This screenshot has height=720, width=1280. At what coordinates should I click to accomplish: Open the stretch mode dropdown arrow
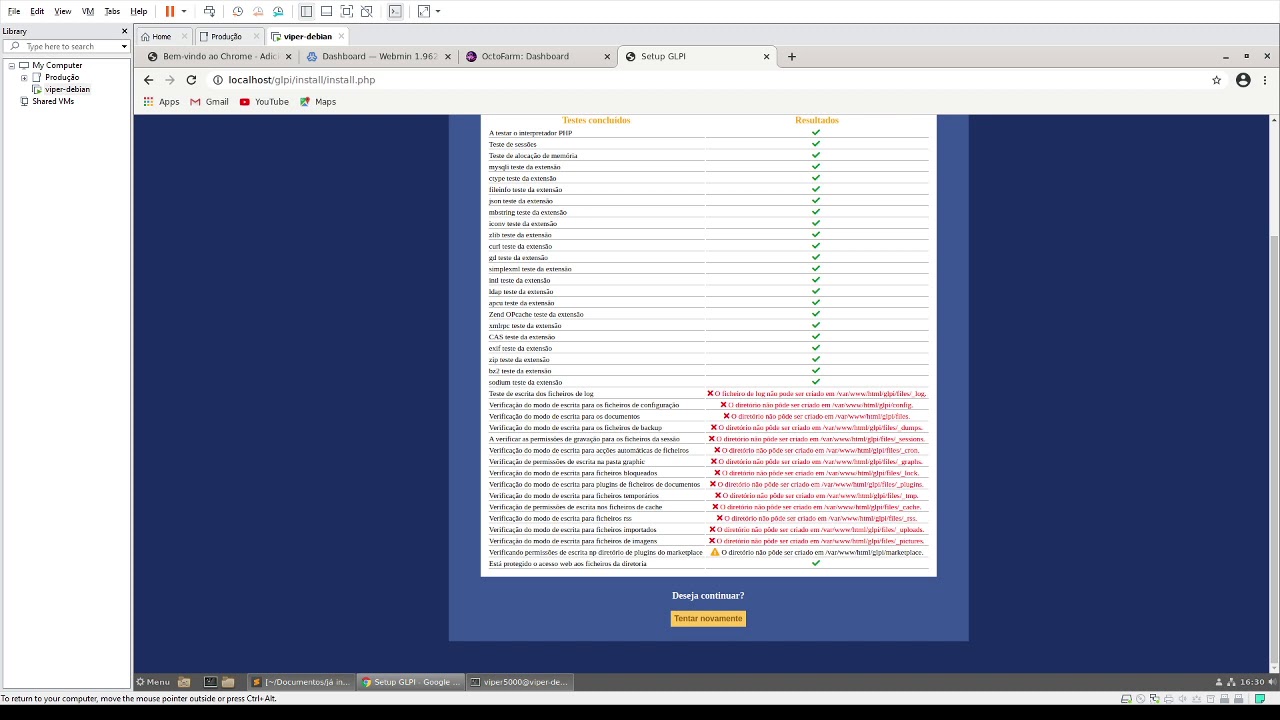(438, 11)
